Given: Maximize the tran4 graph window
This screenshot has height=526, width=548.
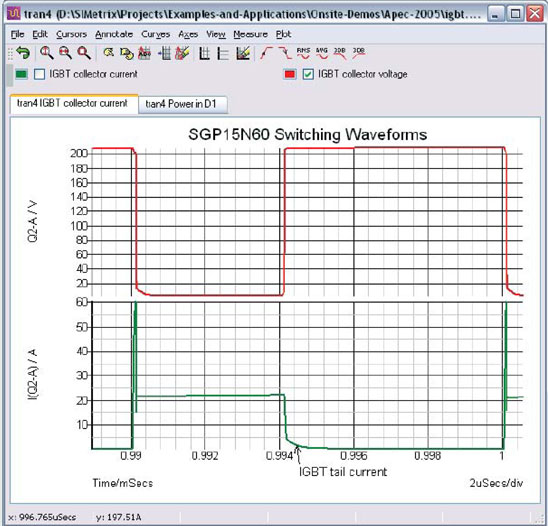Looking at the screenshot, I should pyautogui.click(x=515, y=14).
